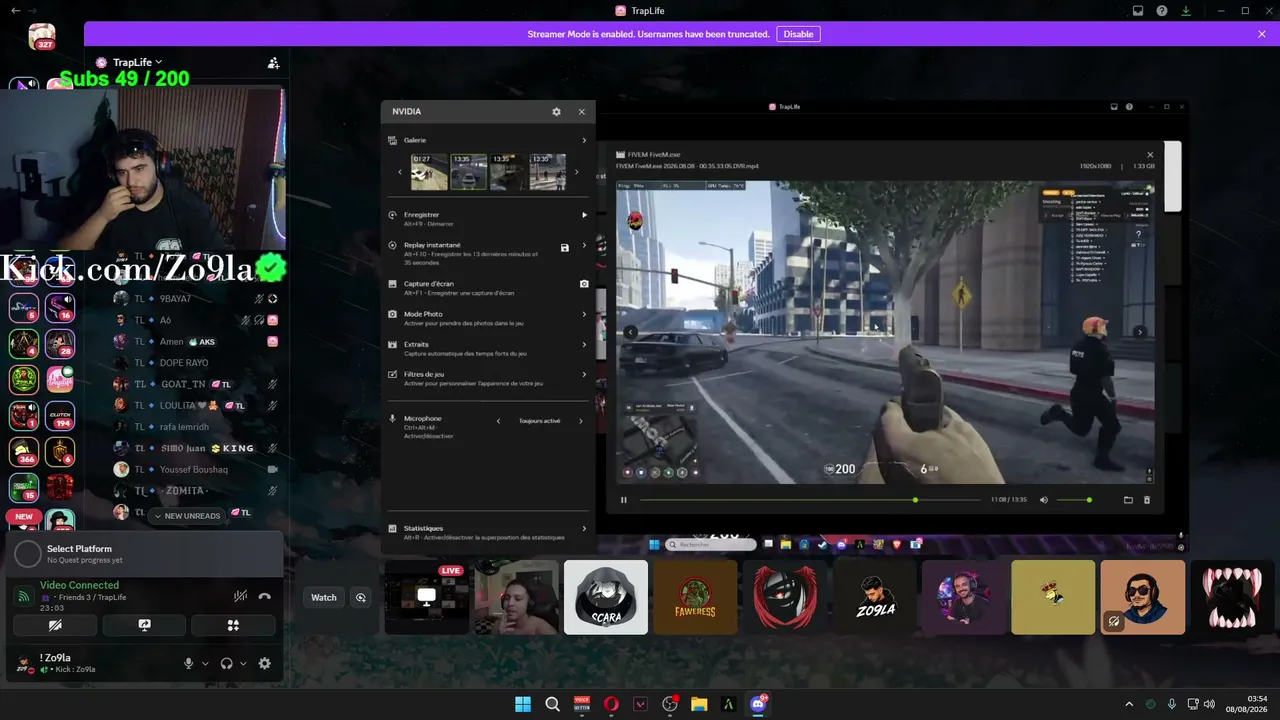Open the LIVE stream preview tile

(427, 597)
